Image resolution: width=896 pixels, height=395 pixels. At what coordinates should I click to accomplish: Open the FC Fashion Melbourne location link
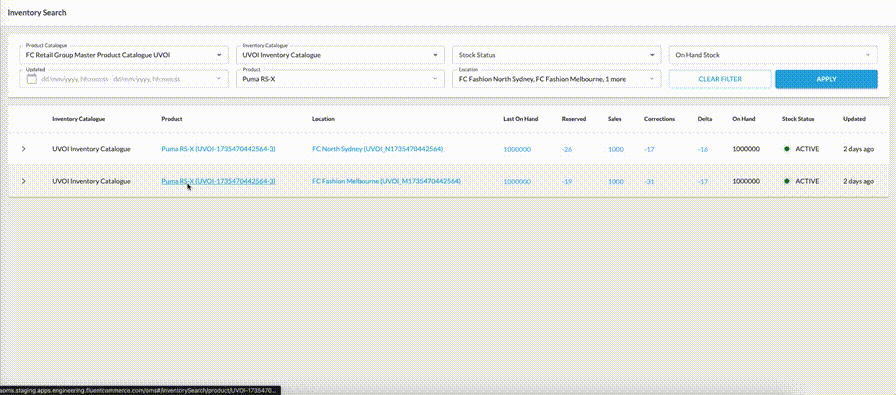tap(386, 181)
